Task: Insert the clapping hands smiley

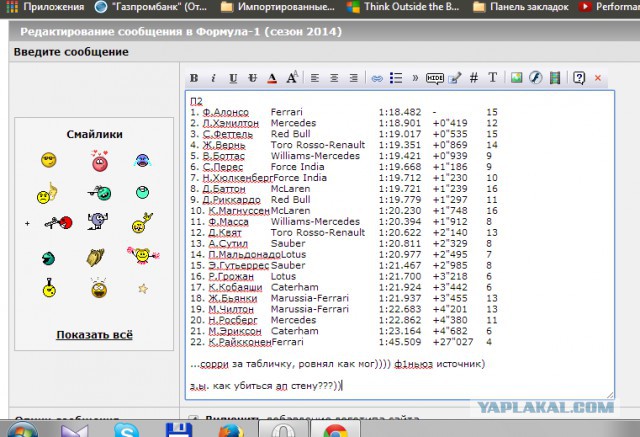Action: (x=95, y=257)
